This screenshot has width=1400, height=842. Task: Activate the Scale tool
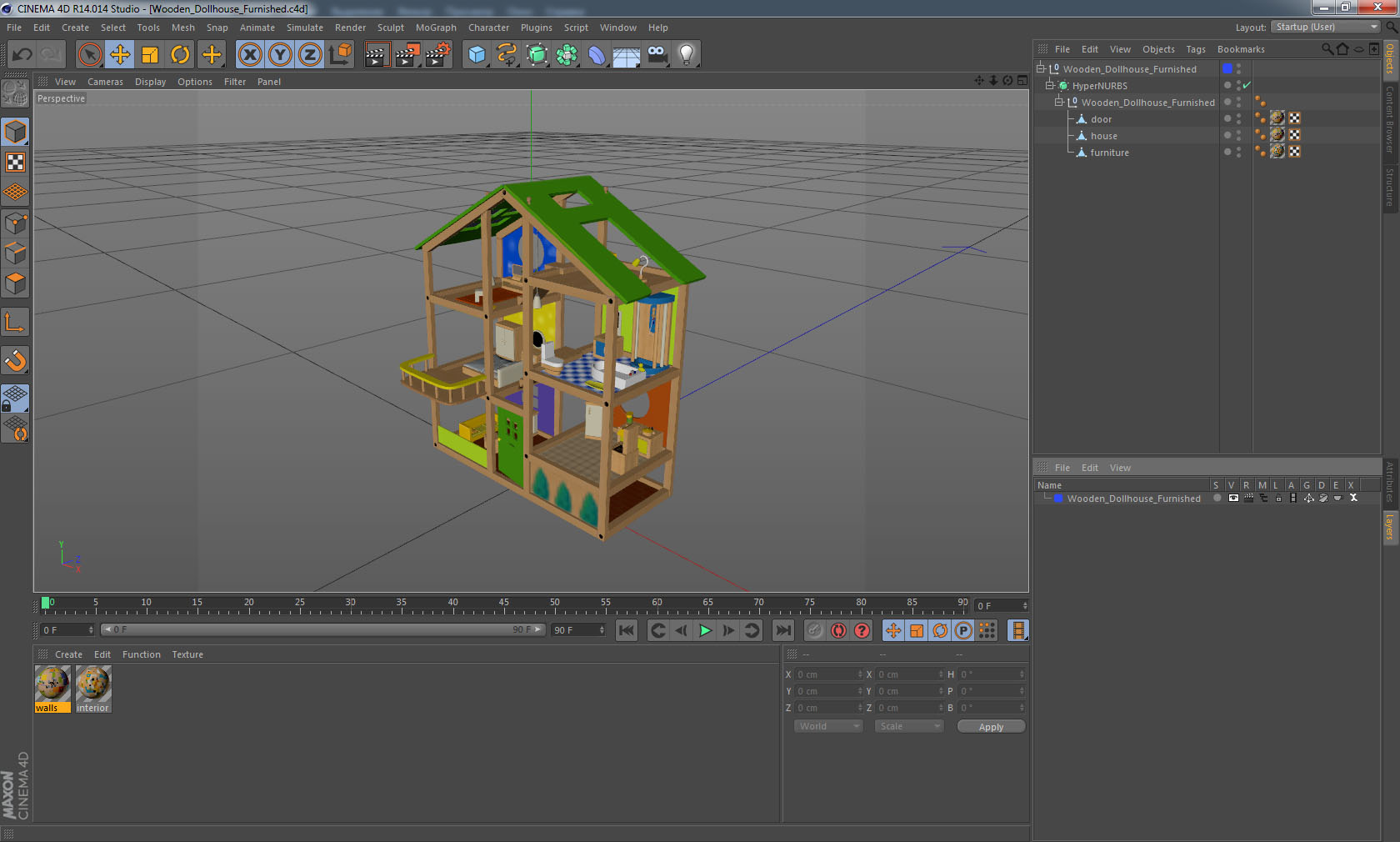point(150,55)
